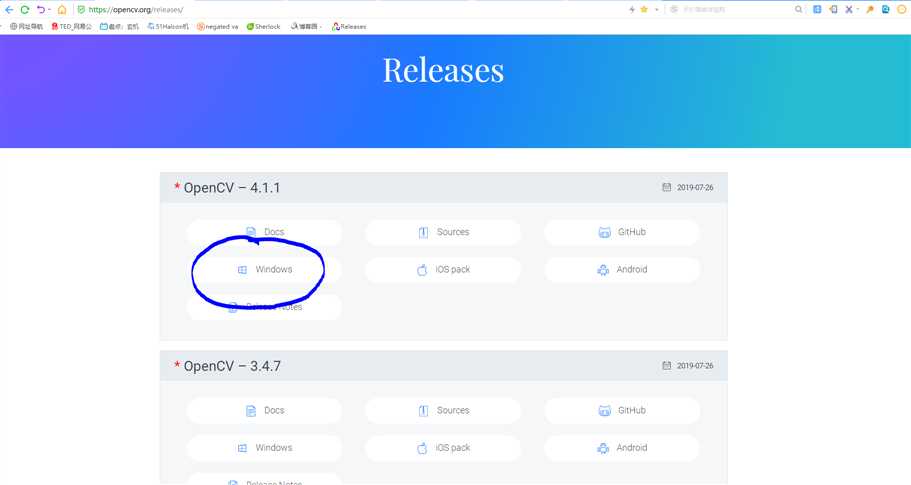
Task: Open Docs for OpenCV 4.1.1
Action: coord(264,232)
